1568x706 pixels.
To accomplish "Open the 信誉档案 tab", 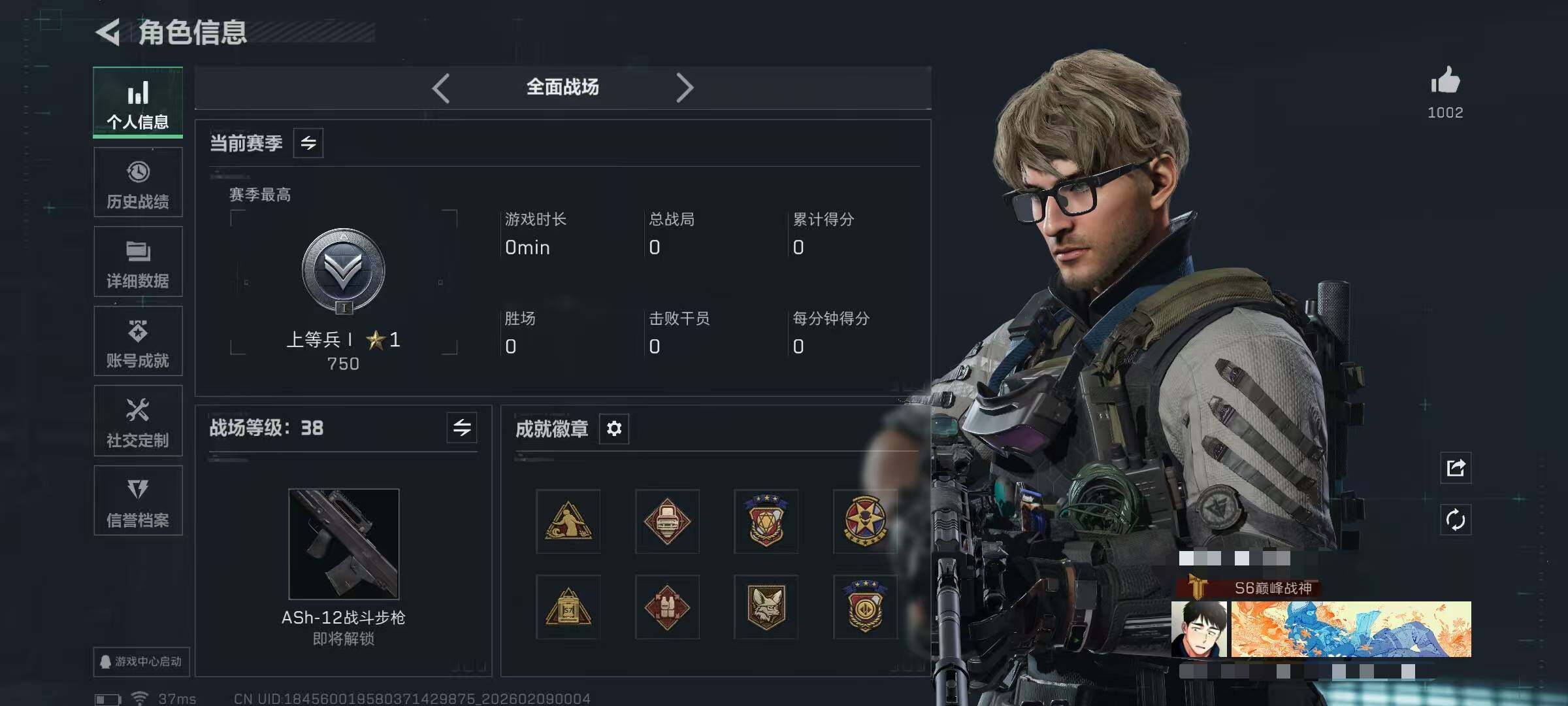I will pyautogui.click(x=138, y=501).
